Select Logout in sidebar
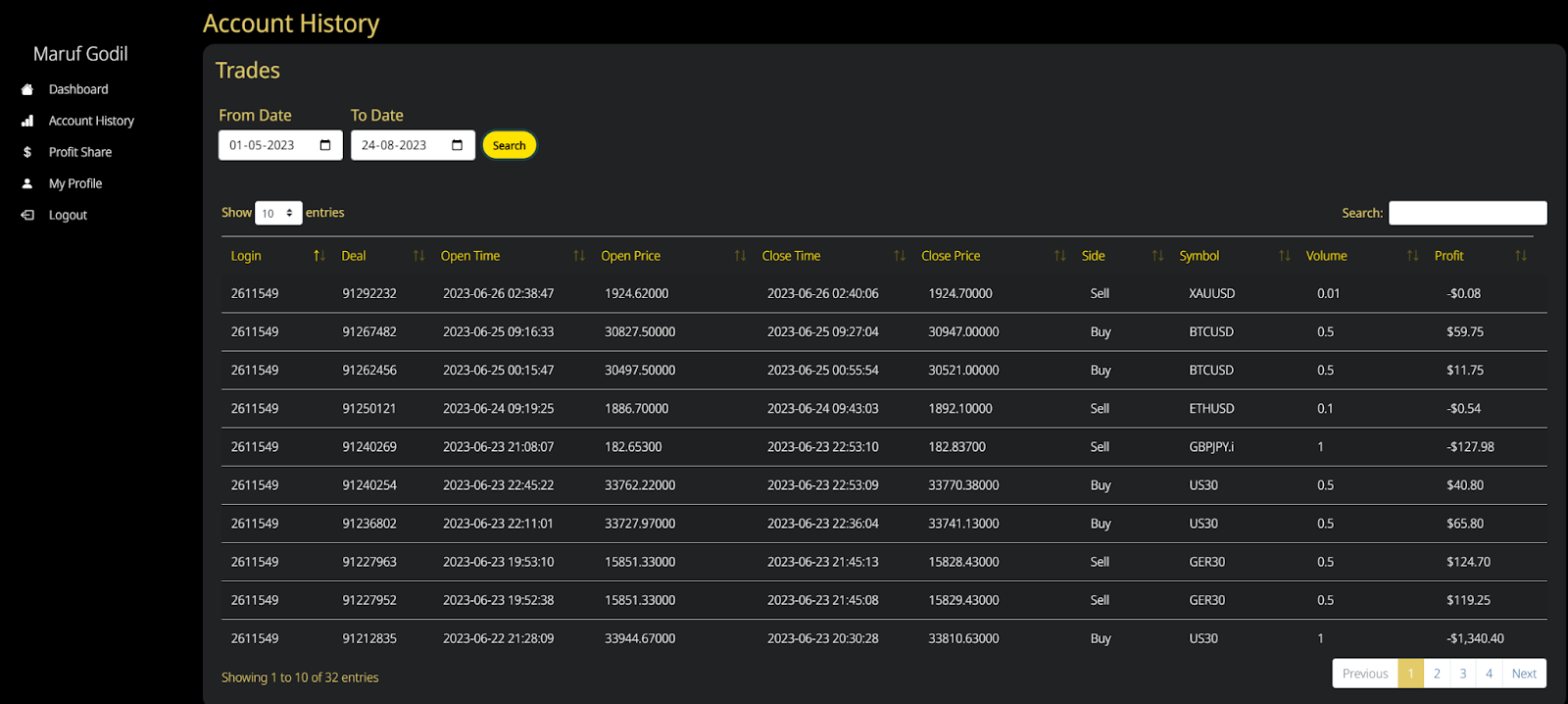 (x=68, y=215)
